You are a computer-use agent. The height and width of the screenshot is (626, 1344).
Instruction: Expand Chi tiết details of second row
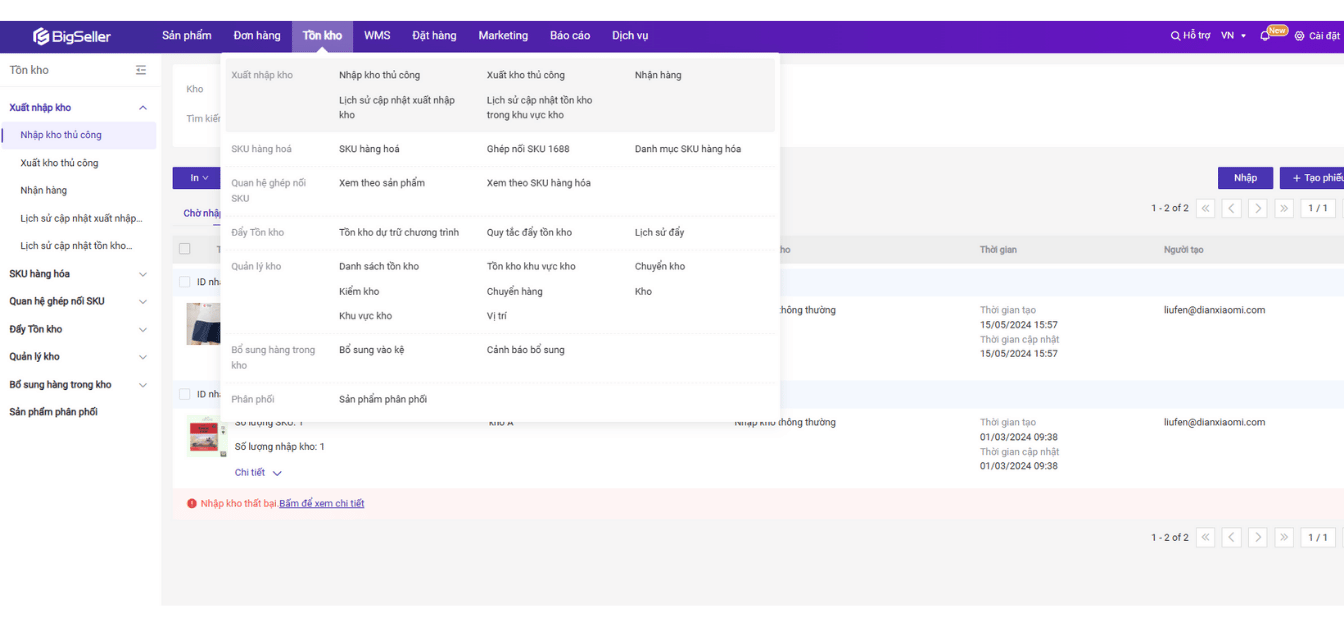[258, 473]
